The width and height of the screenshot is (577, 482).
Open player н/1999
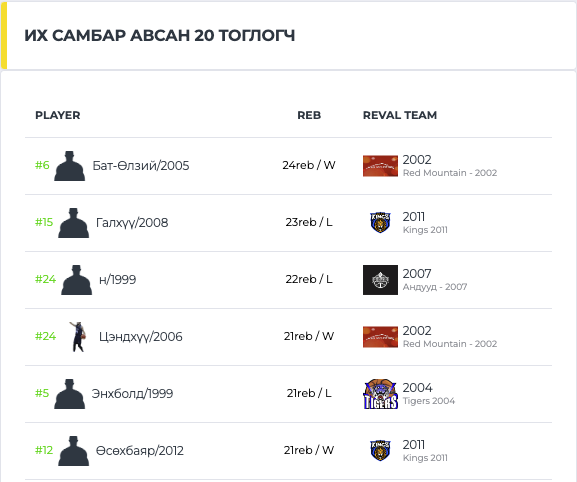(117, 280)
